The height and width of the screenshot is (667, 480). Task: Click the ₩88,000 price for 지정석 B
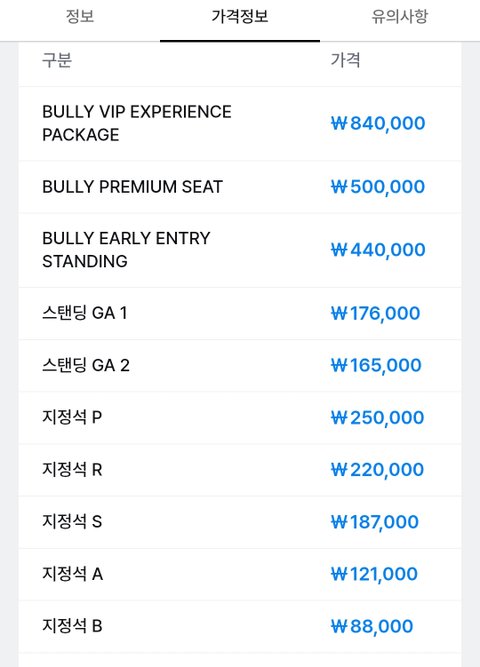(372, 626)
